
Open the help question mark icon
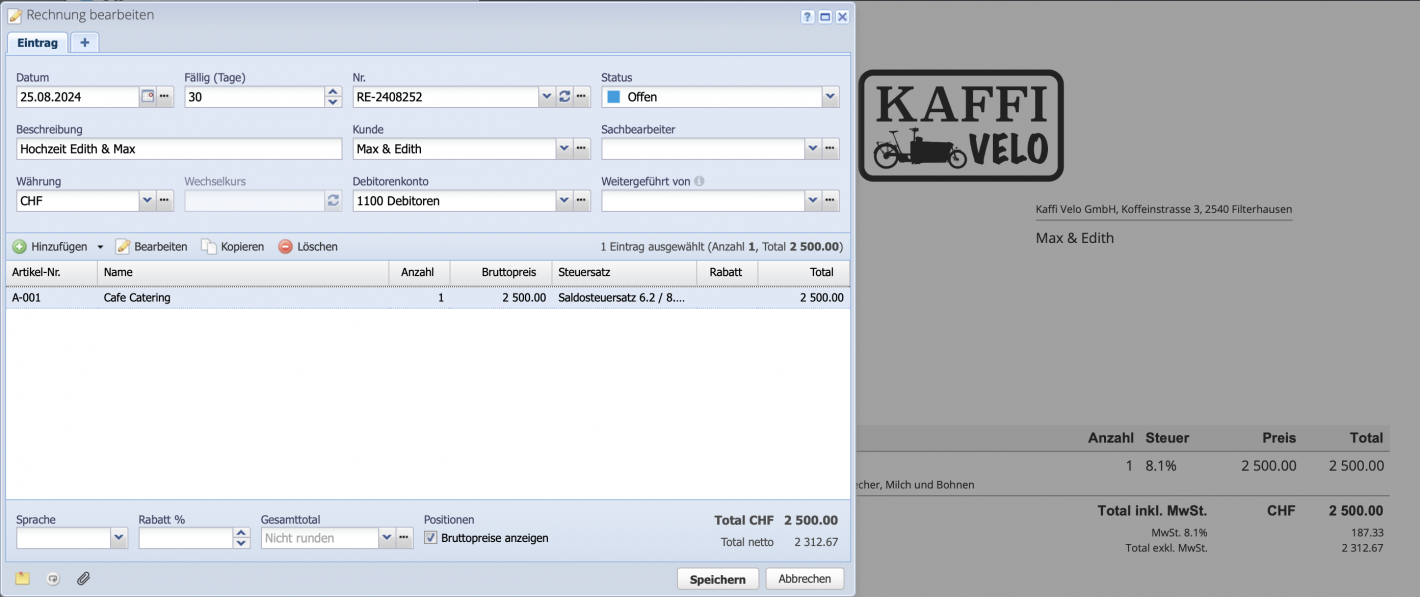(807, 16)
